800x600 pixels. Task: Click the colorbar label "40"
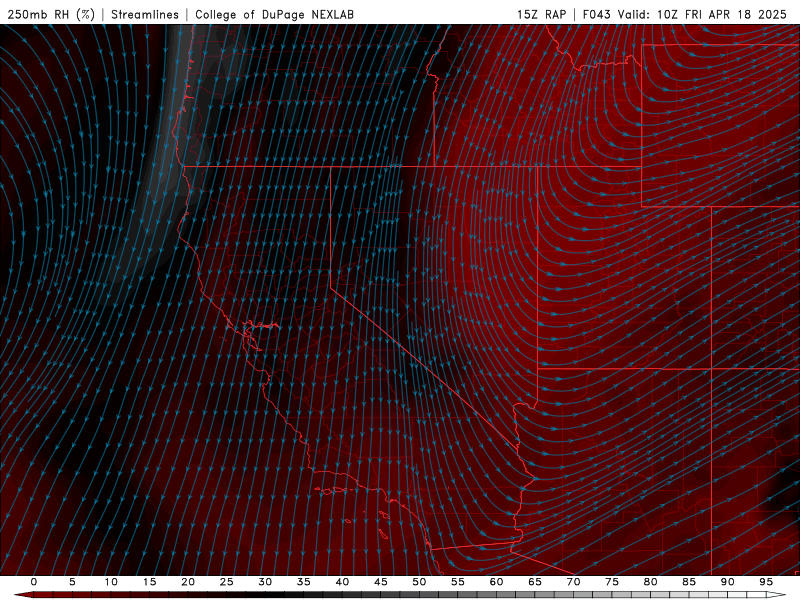[342, 582]
